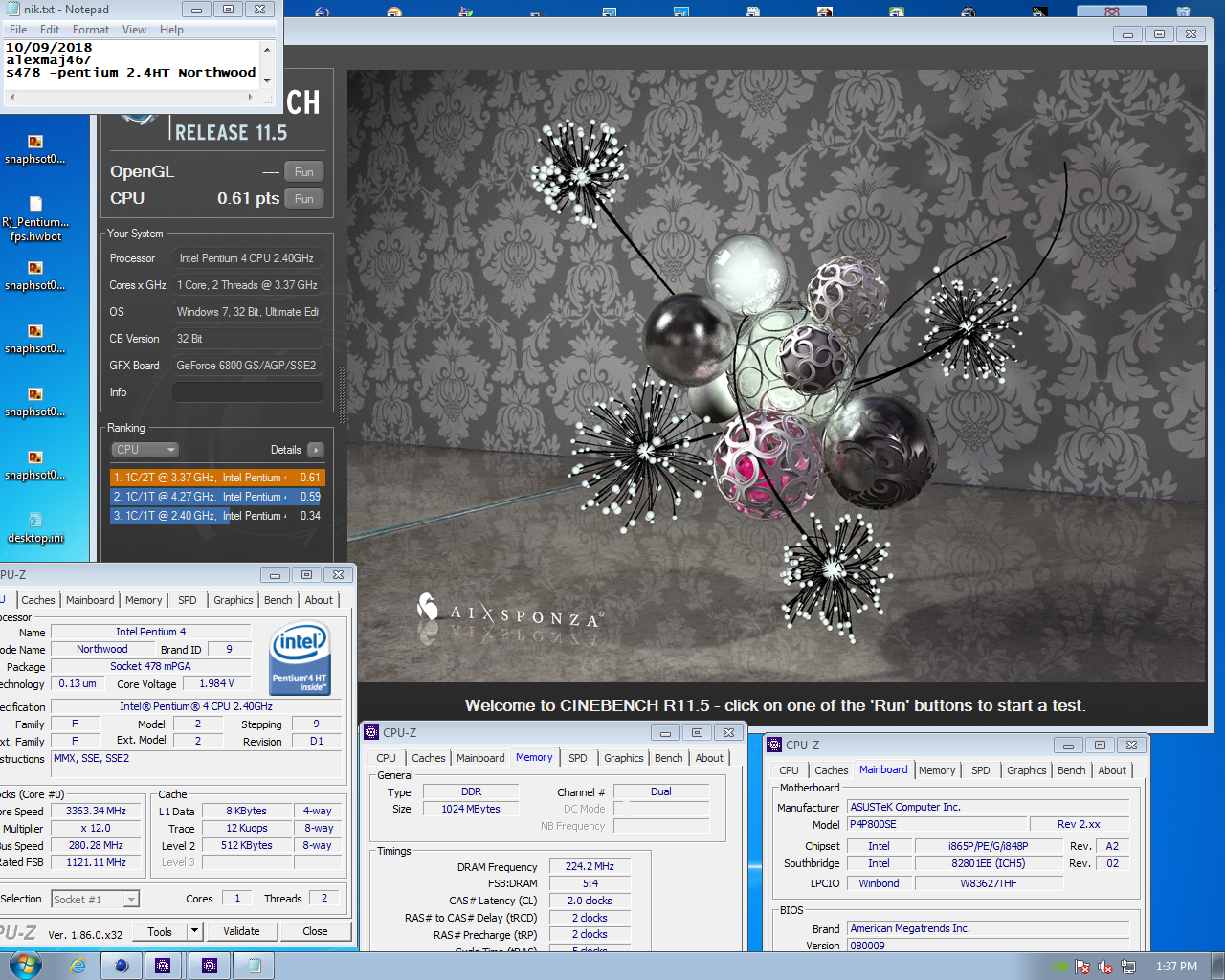Click Notepad horizontal scrollbar left arrow
1225x980 pixels.
[x=12, y=97]
